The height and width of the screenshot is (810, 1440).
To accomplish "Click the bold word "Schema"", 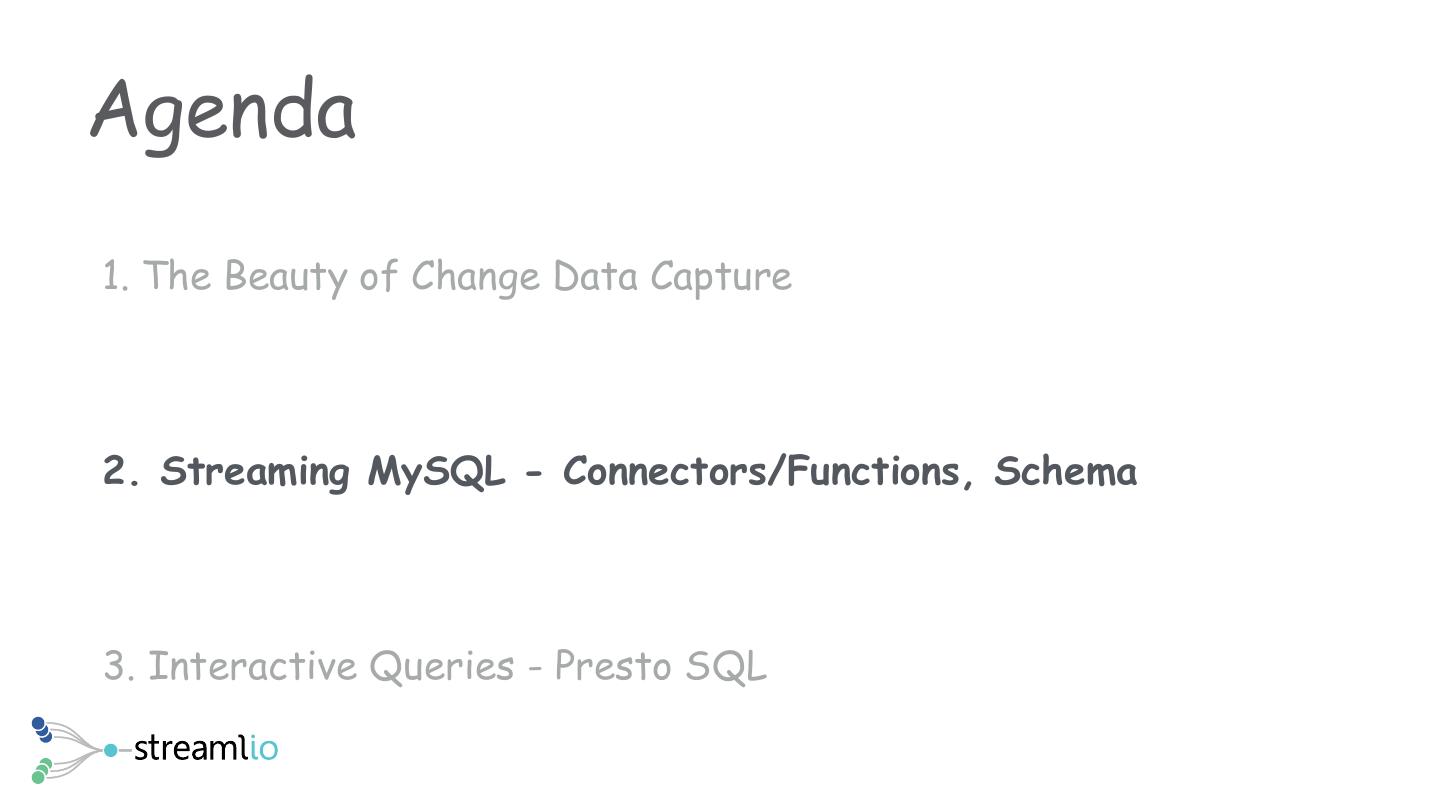I will (1065, 471).
